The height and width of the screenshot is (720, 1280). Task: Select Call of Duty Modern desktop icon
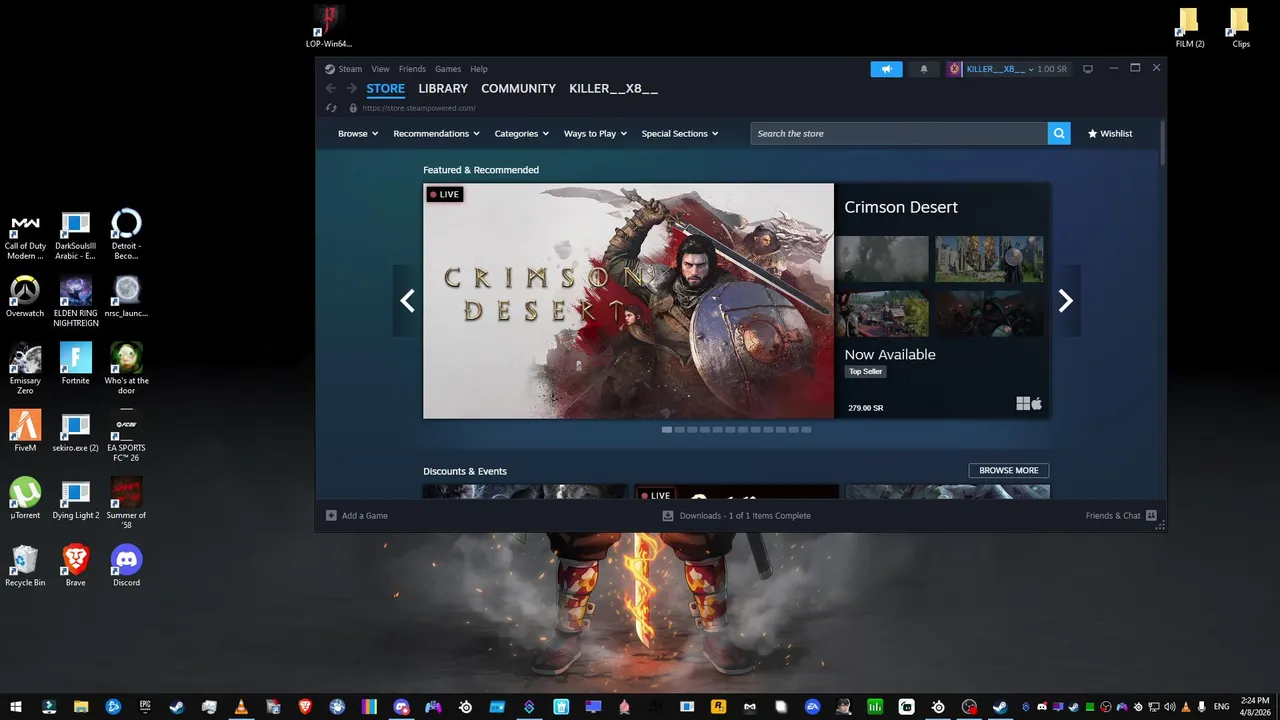25,235
